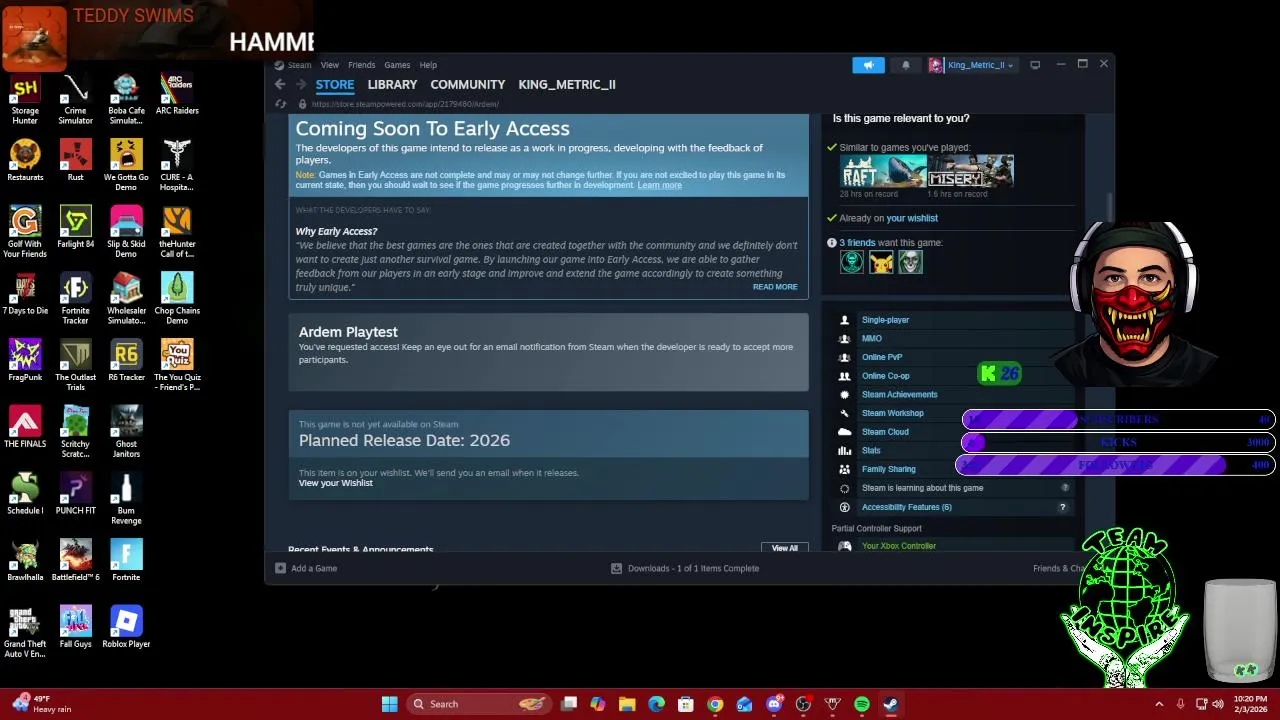The height and width of the screenshot is (720, 1280).
Task: Go forward with Steam's forward arrow
Action: 300,85
